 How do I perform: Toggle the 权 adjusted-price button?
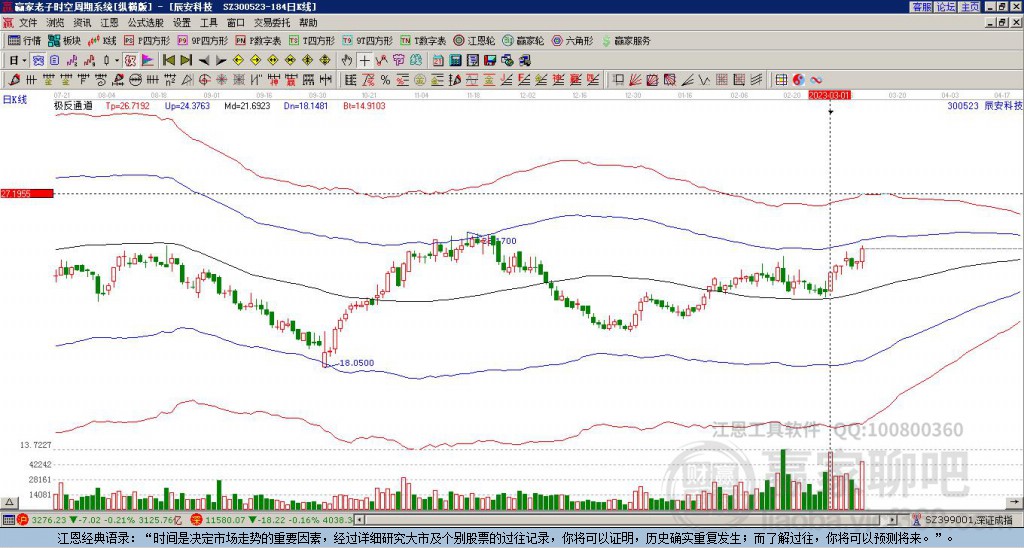(130, 61)
